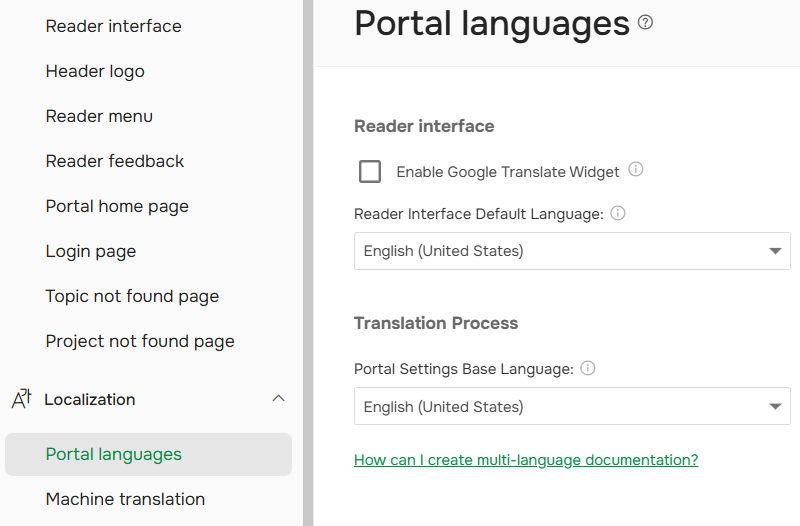Click the Reader interface section heading
The width and height of the screenshot is (800, 526).
(424, 126)
